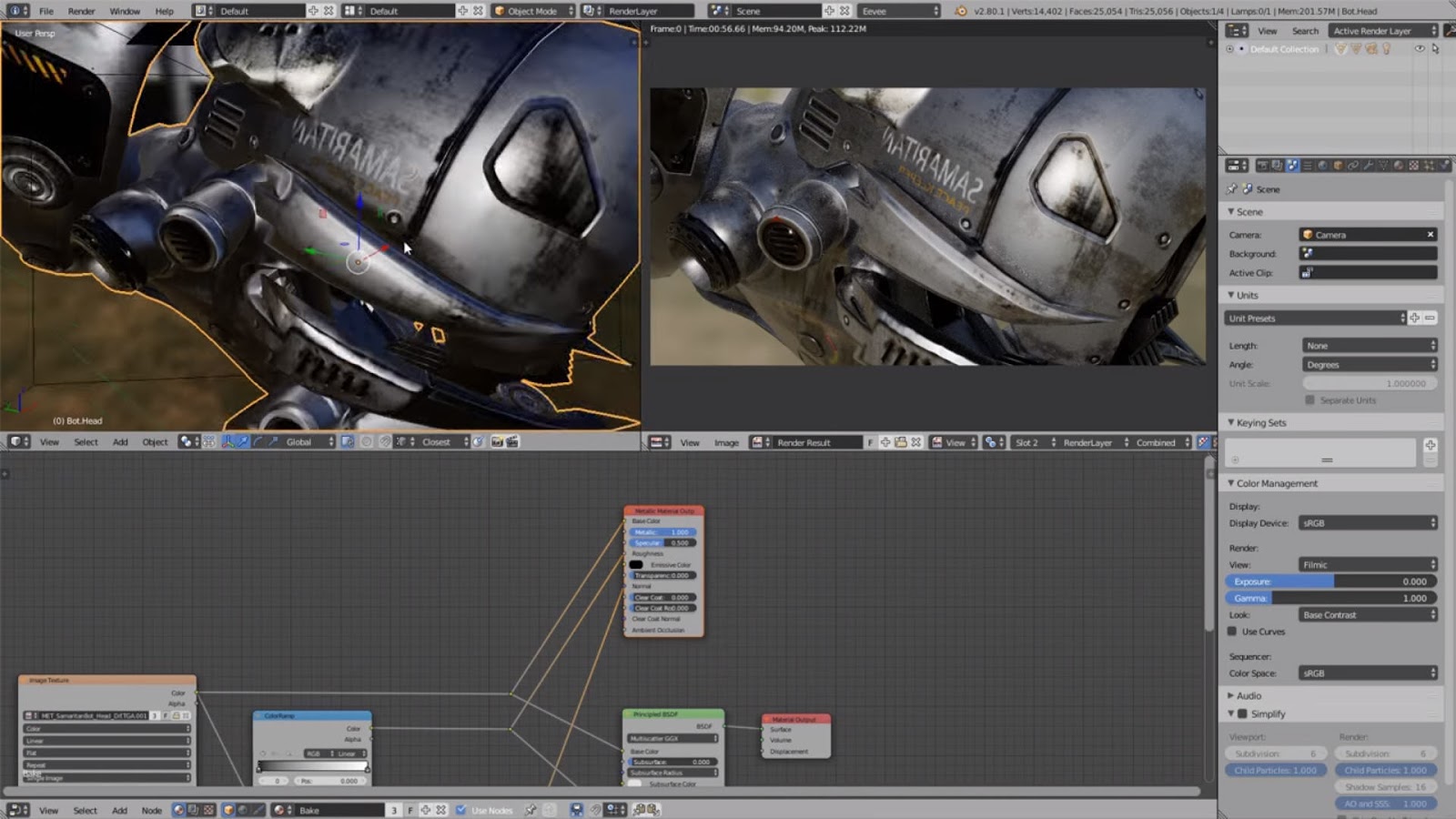Screen dimensions: 1456x819
Task: Open the File menu
Action: coord(45,11)
